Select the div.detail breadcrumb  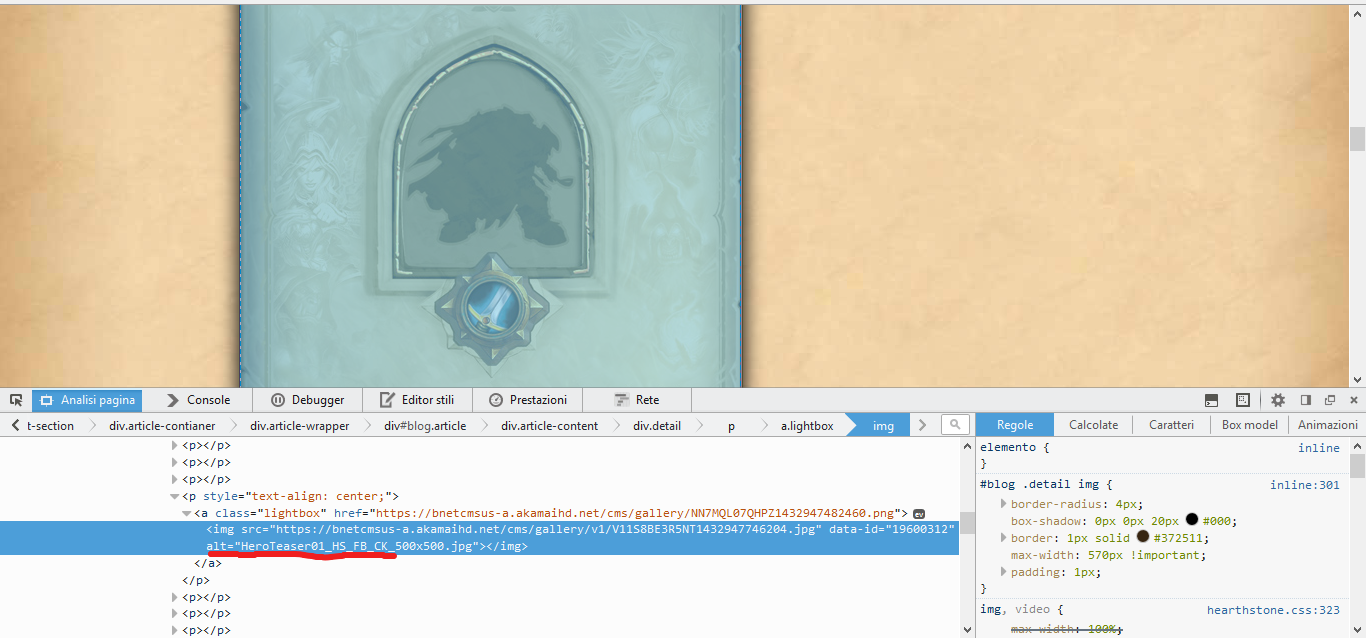click(657, 426)
